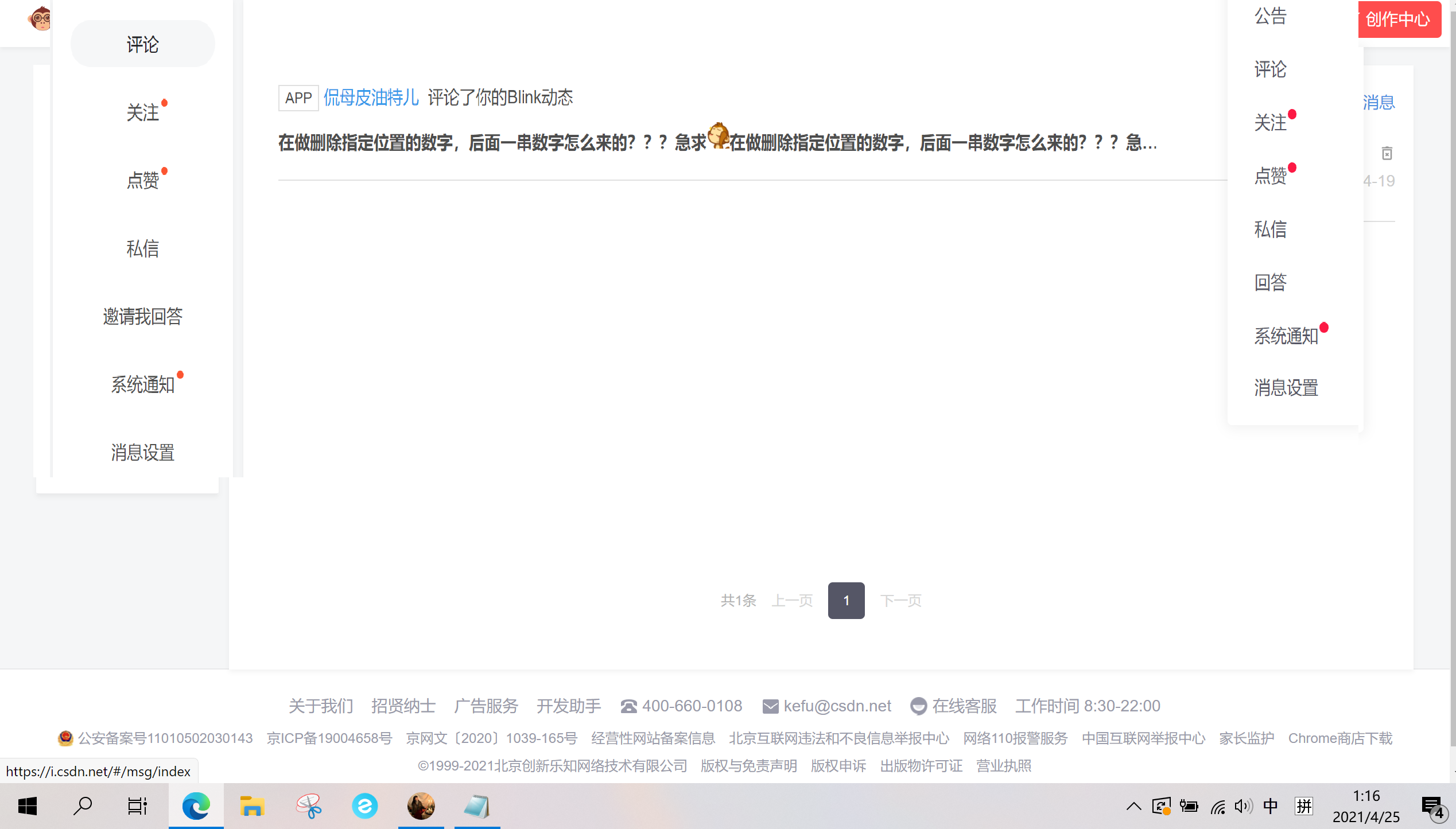The height and width of the screenshot is (829, 1456).
Task: Open 系统通知 from the right dropdown menu
Action: (x=1286, y=336)
